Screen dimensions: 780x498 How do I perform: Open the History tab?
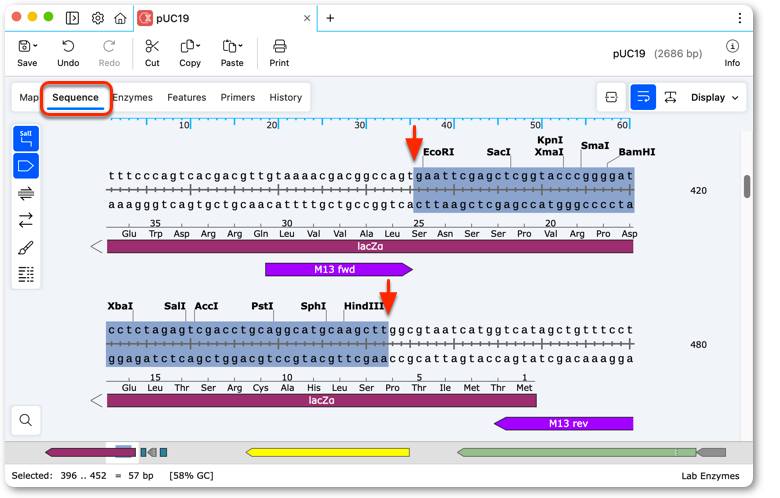coord(286,98)
